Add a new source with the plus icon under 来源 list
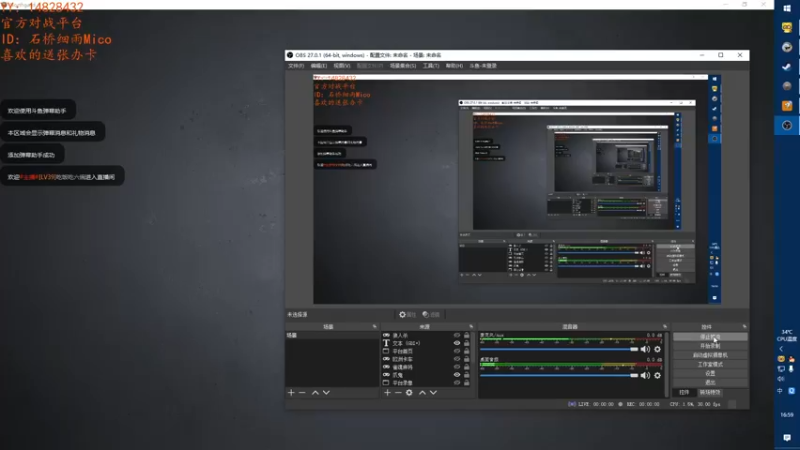 pos(387,393)
